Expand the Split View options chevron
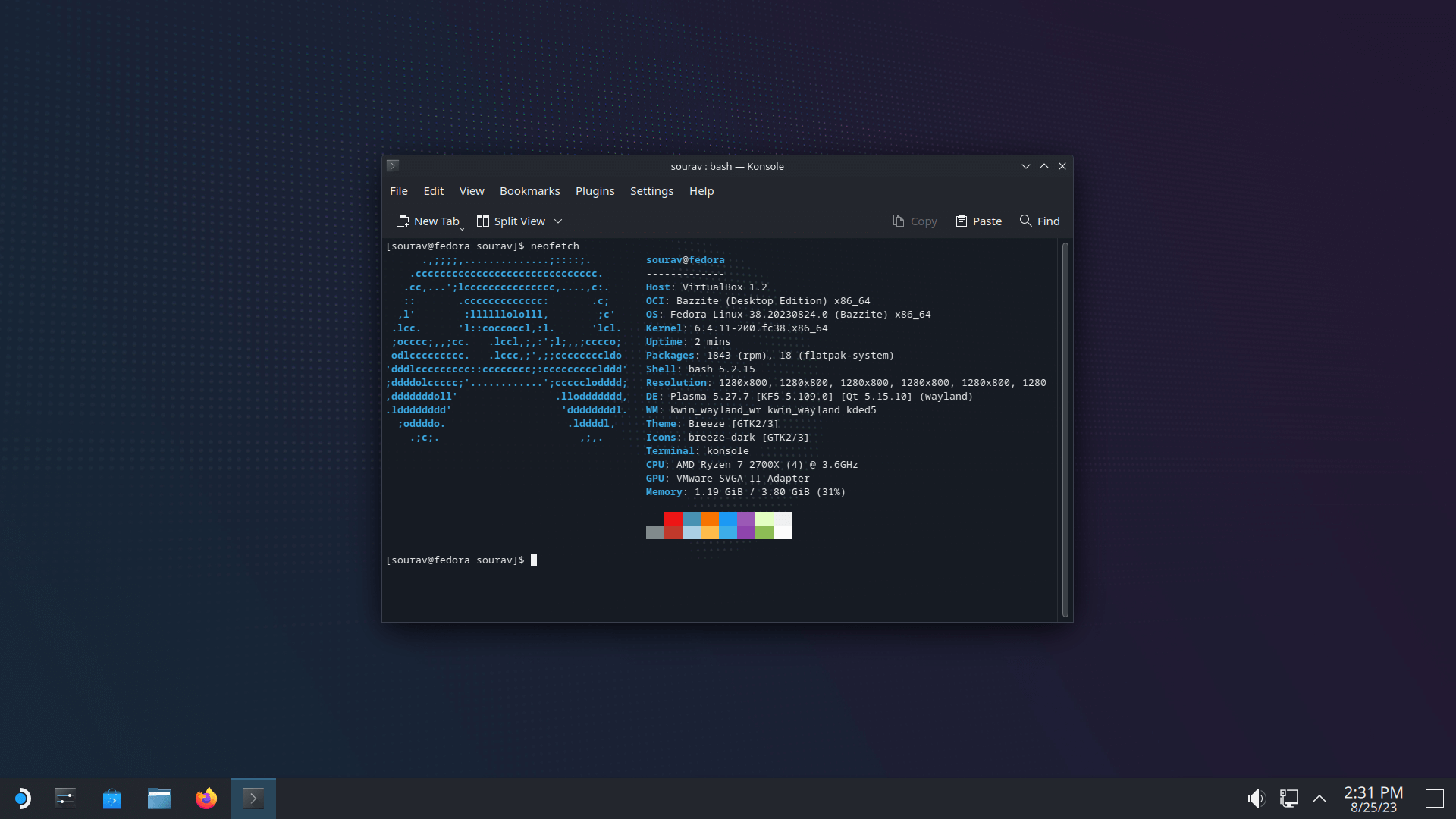 [x=557, y=221]
